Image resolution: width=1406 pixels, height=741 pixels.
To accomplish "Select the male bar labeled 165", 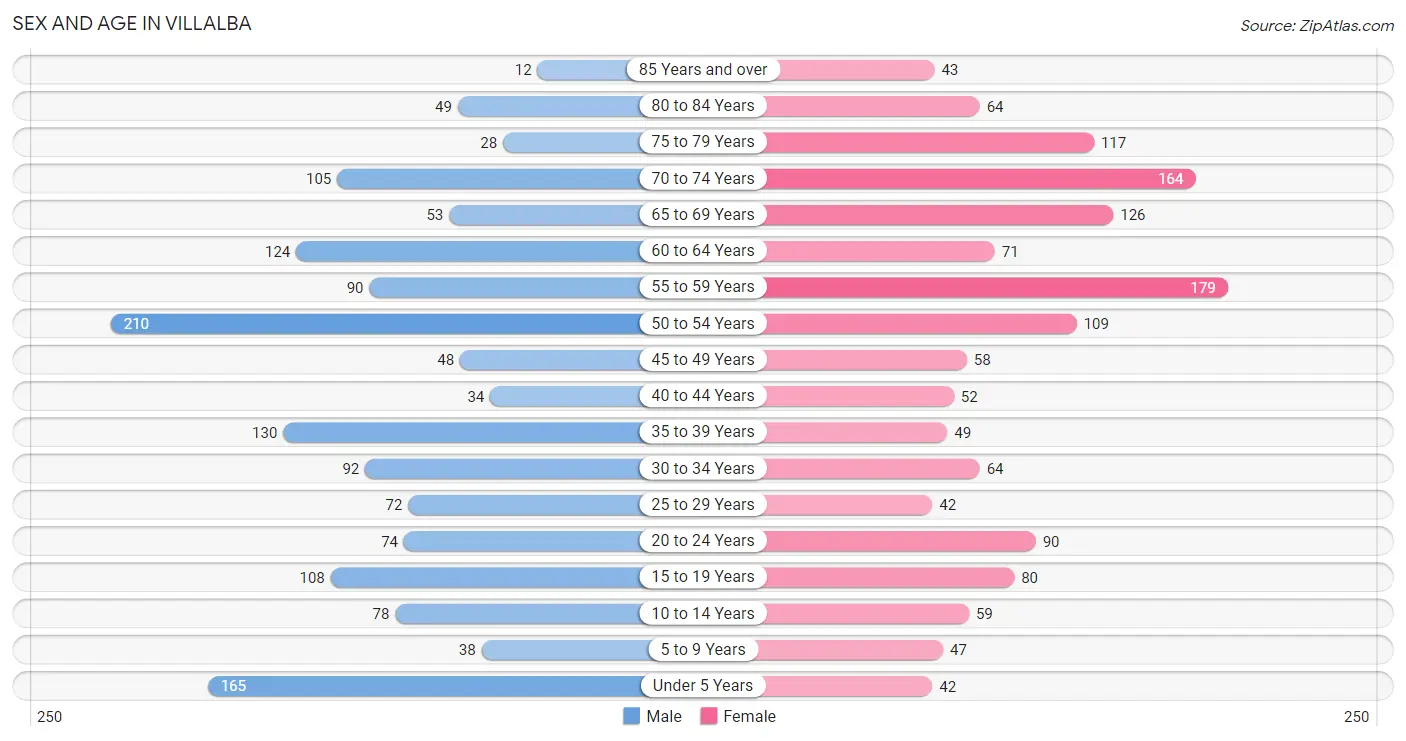I will (425, 685).
